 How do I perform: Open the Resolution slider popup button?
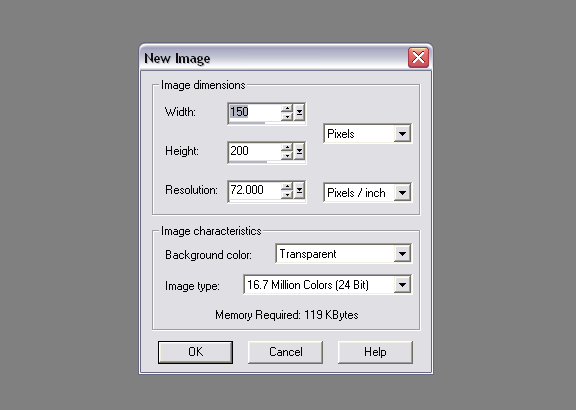click(x=299, y=190)
